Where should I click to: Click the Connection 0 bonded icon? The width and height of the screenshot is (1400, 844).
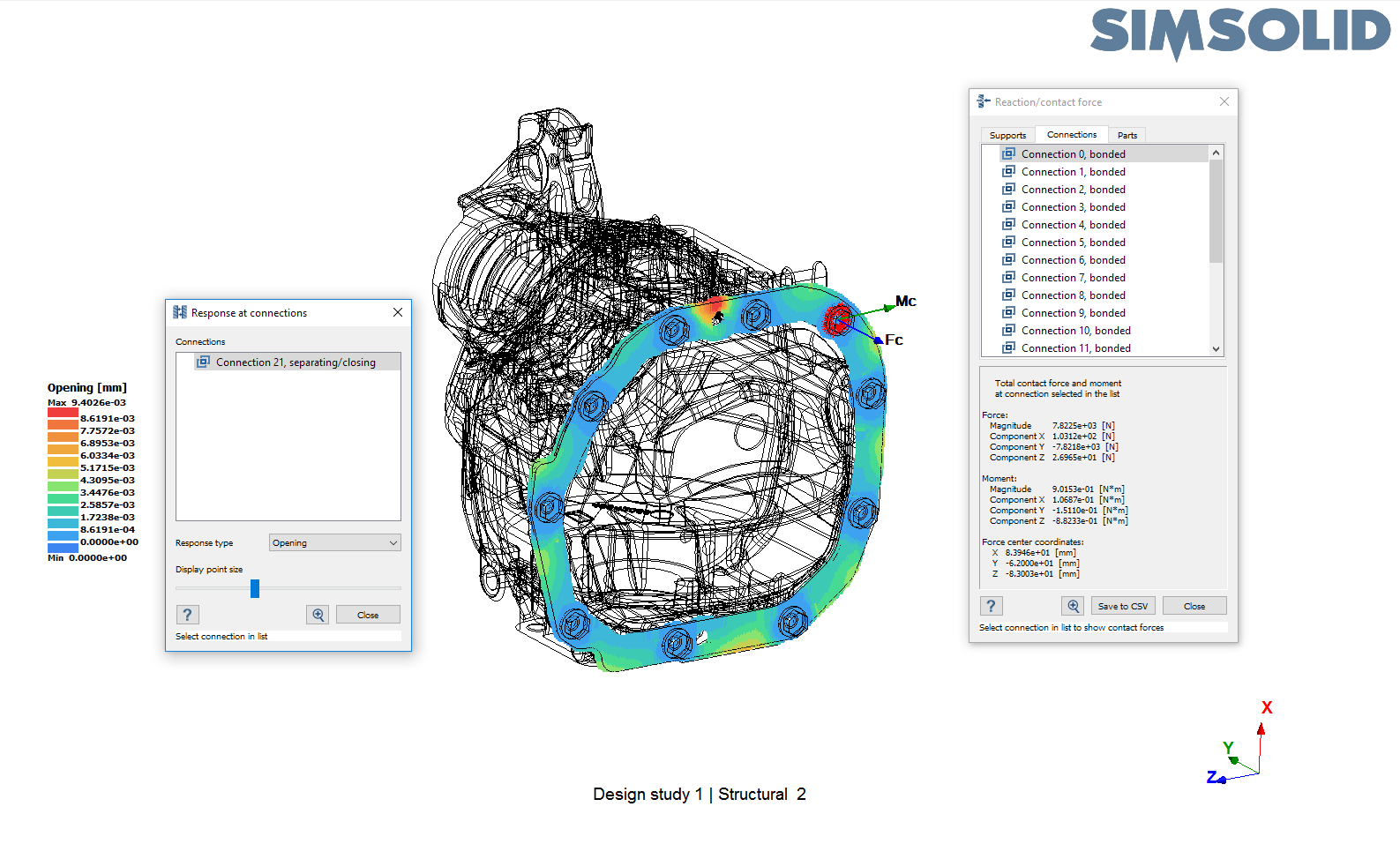tap(1008, 153)
